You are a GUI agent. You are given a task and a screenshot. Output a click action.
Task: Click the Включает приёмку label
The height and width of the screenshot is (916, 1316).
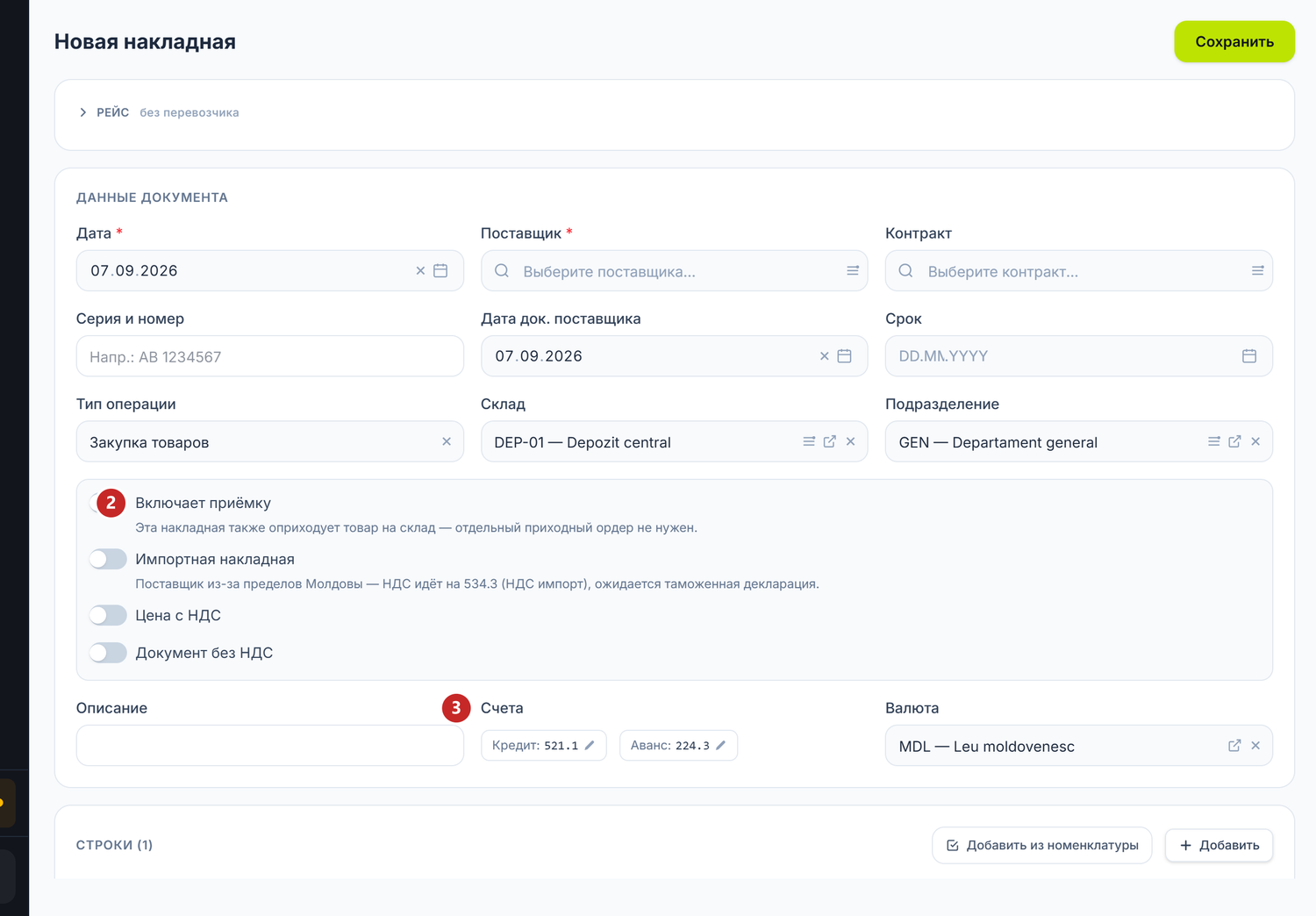(203, 503)
